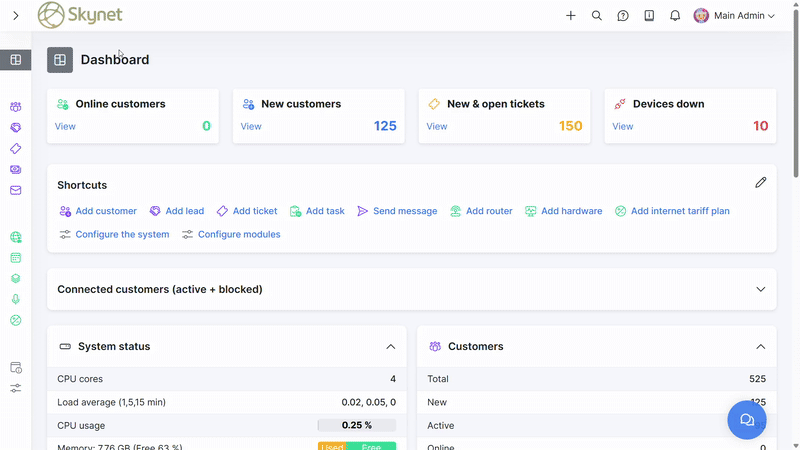The height and width of the screenshot is (450, 800).
Task: Collapse the Customers panel
Action: pyautogui.click(x=761, y=346)
